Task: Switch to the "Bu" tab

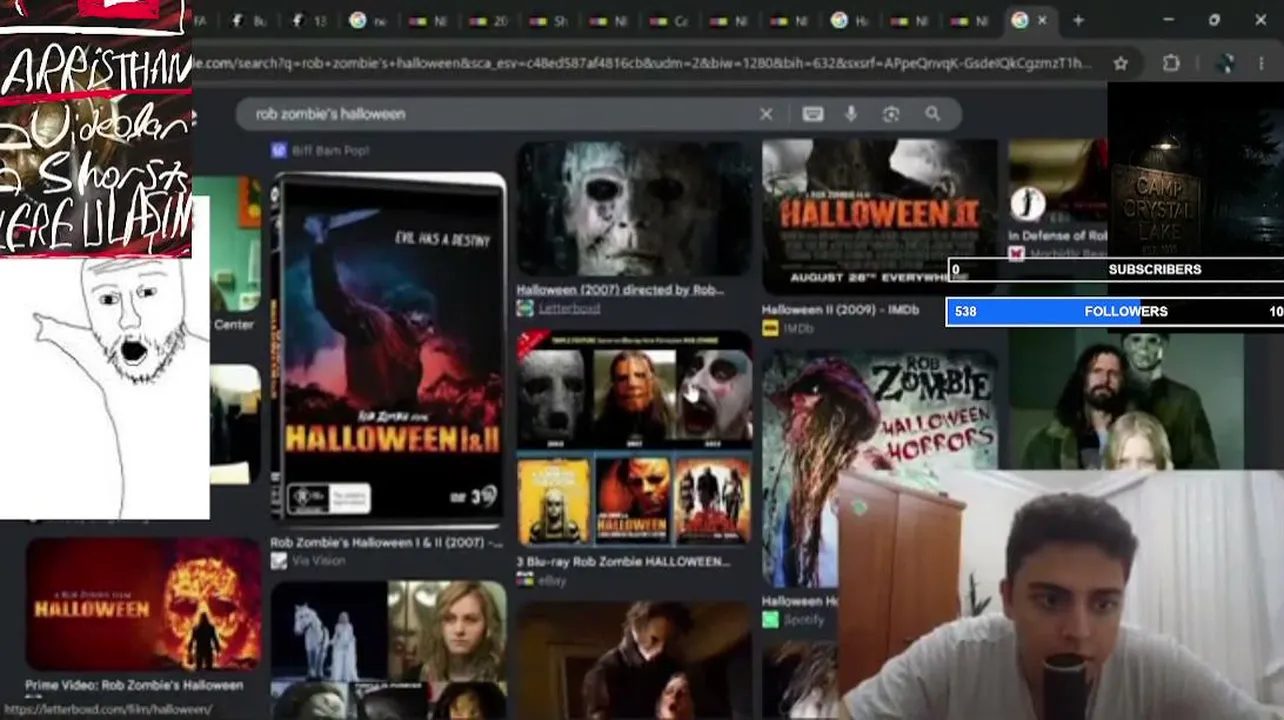Action: [251, 20]
